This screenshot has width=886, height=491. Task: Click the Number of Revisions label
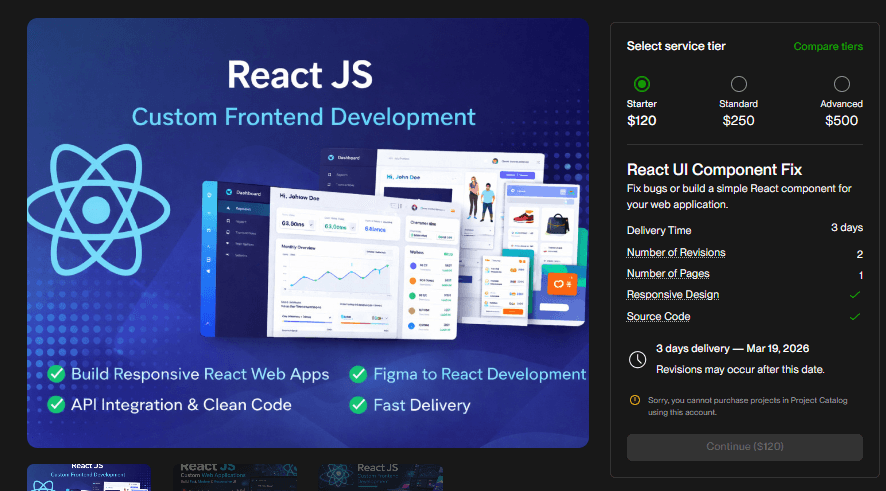[676, 252]
